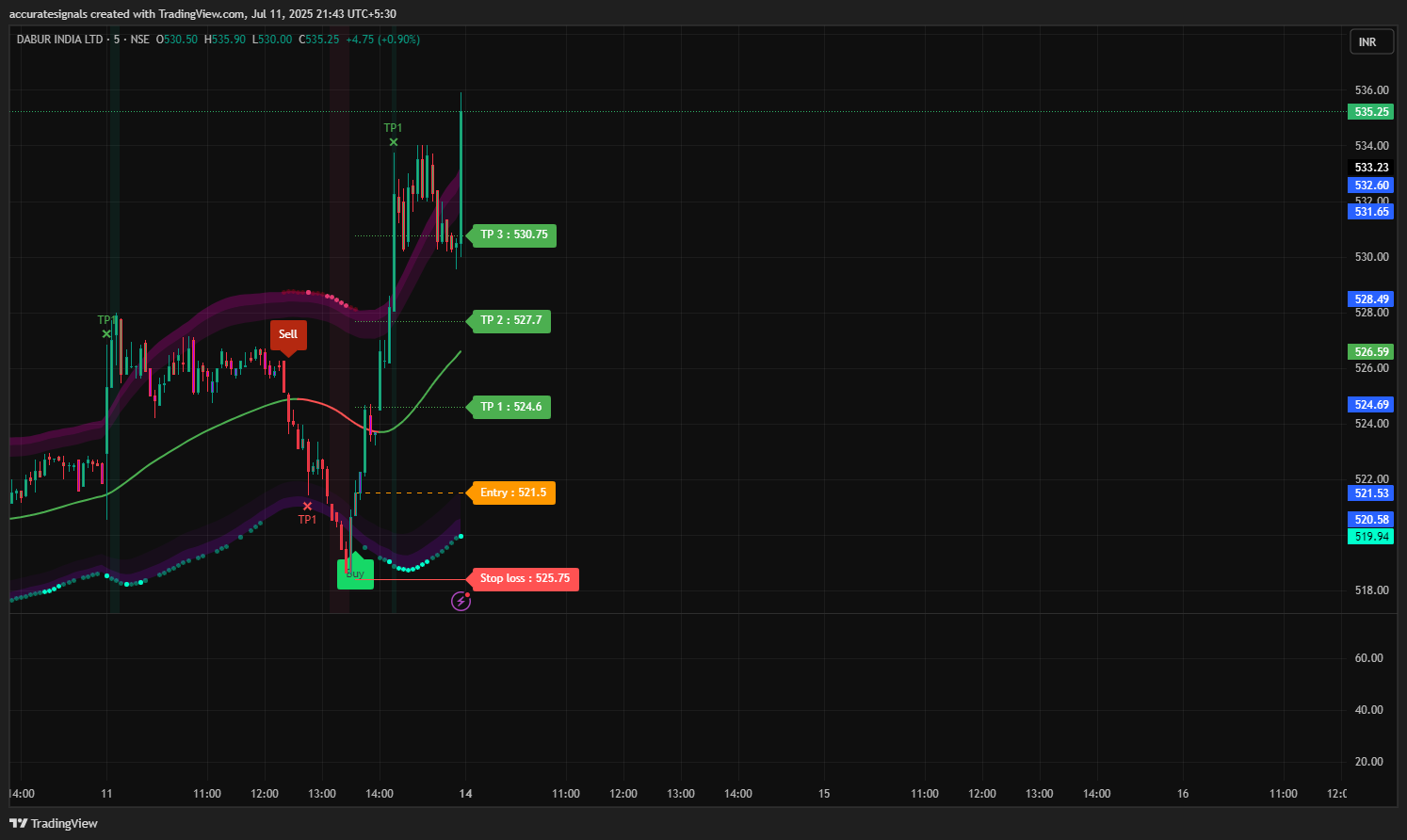Click the blue 531.65 price tag
The width and height of the screenshot is (1407, 840).
point(1370,212)
